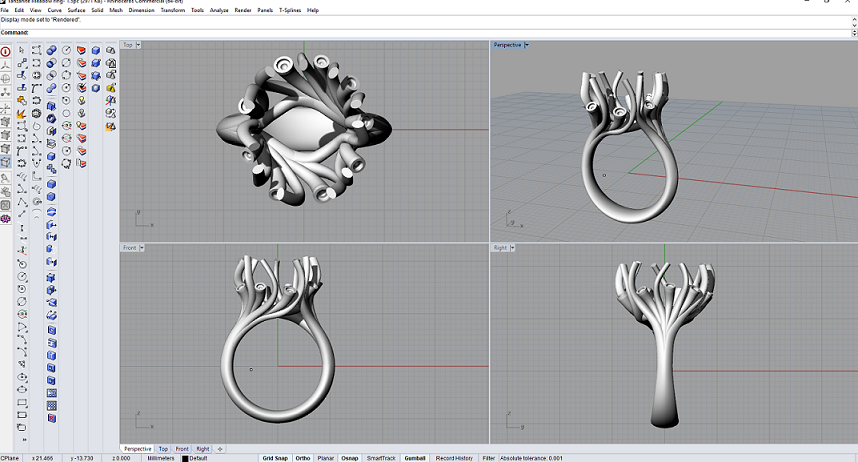Screen dimensions: 858x462
Task: Open the Front viewport dropdown arrow
Action: click(142, 248)
